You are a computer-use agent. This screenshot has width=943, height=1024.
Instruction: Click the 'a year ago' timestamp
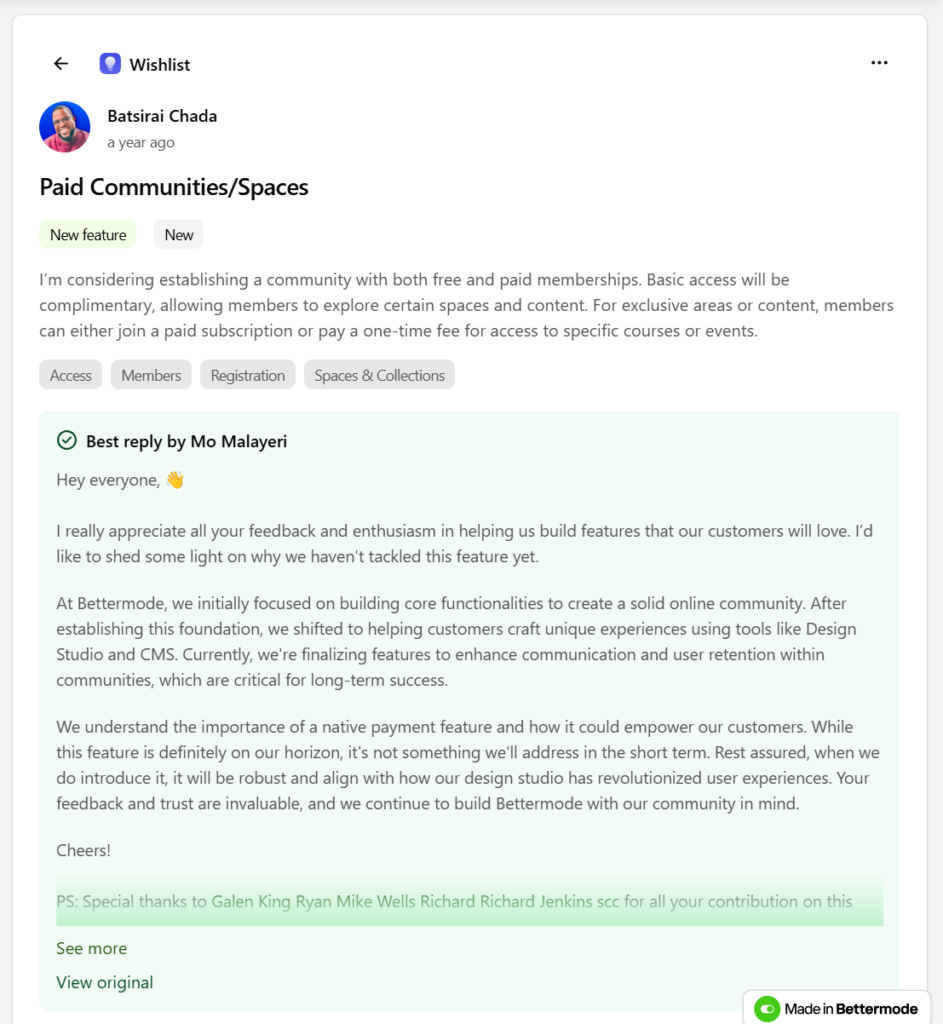(x=141, y=142)
